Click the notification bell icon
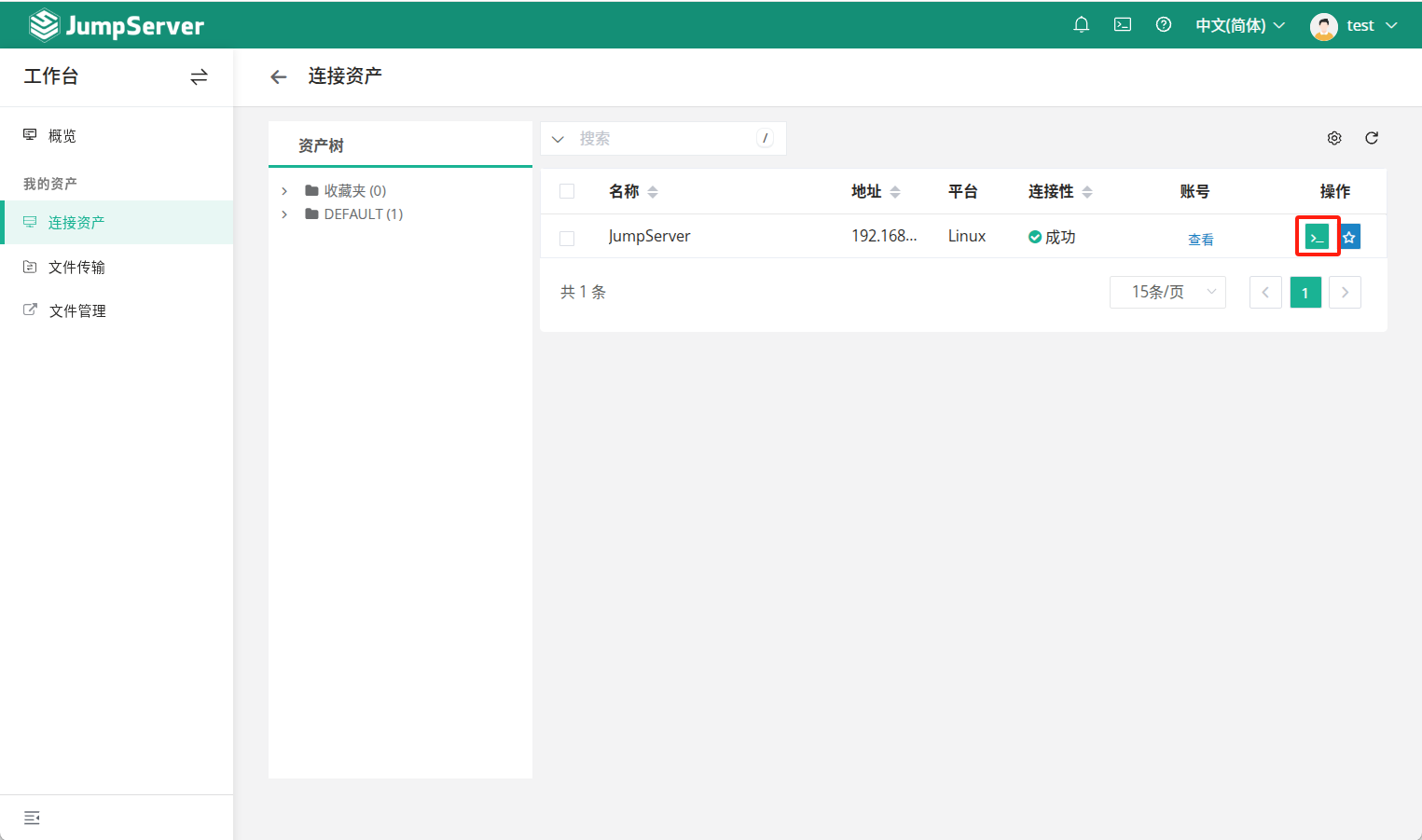The height and width of the screenshot is (840, 1422). [1082, 25]
